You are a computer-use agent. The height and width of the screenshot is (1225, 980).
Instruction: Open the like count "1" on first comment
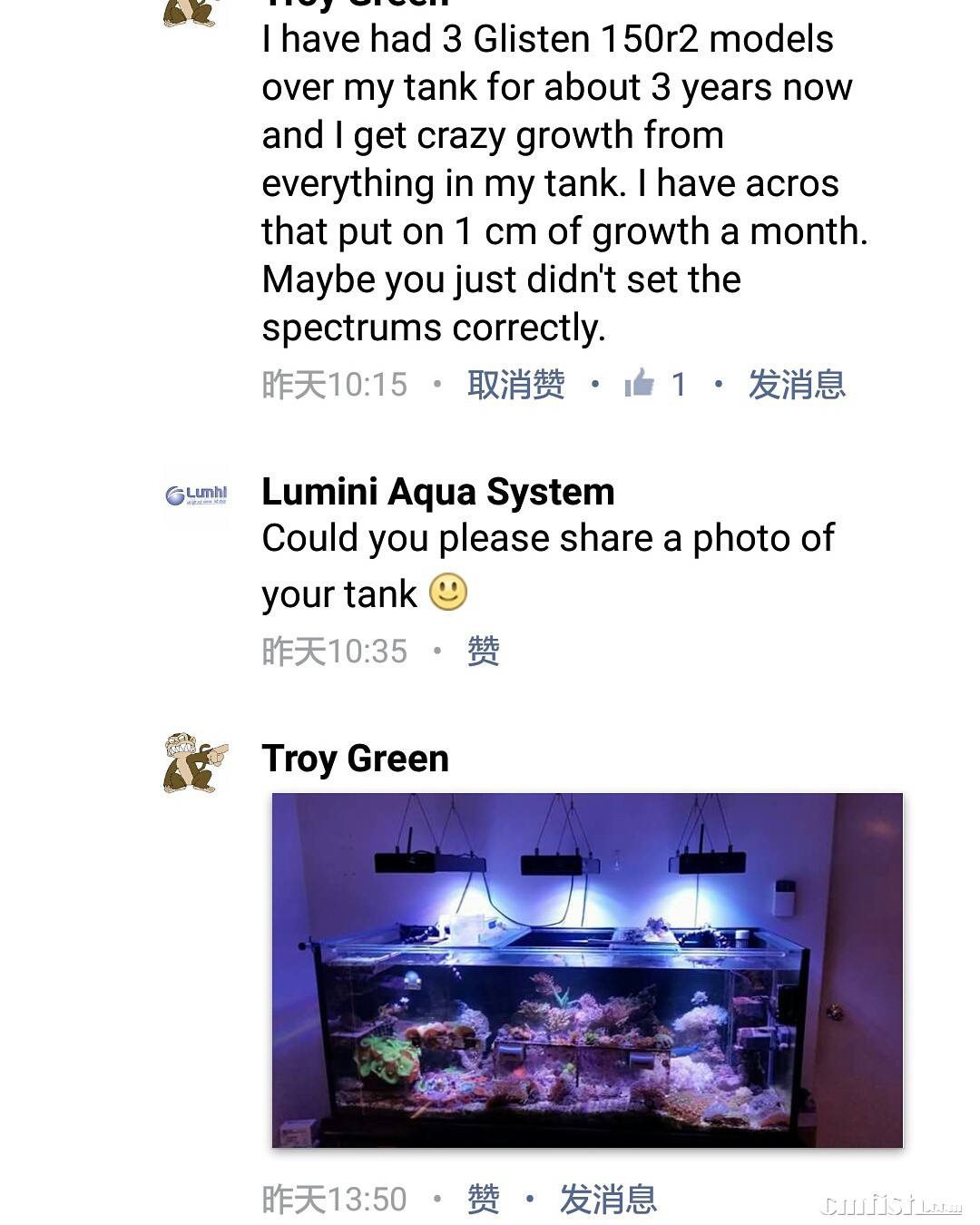point(678,385)
